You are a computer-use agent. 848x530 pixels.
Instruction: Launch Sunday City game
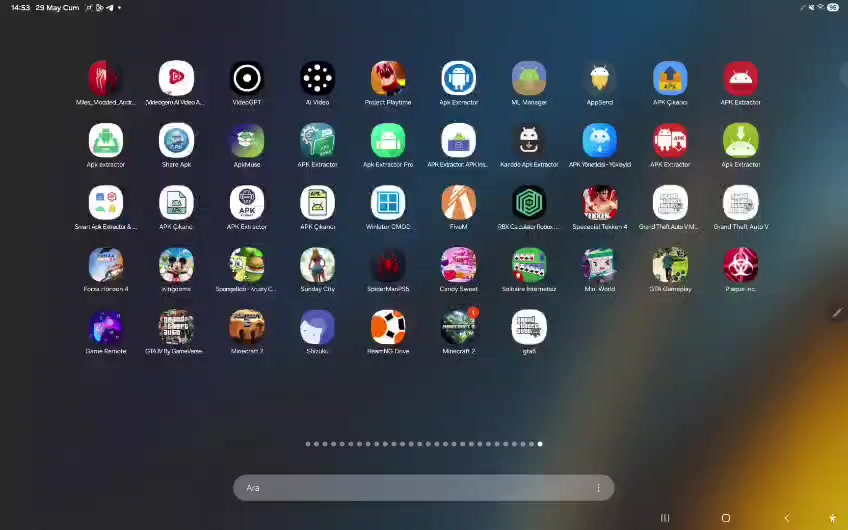pos(317,266)
